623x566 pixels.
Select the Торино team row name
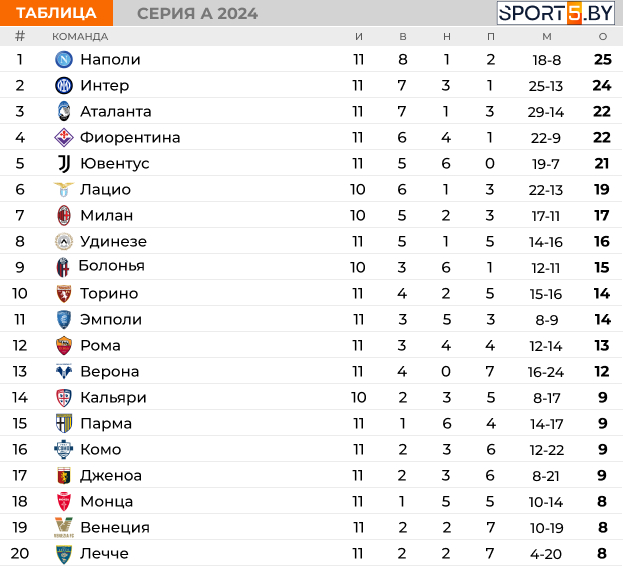[109, 294]
